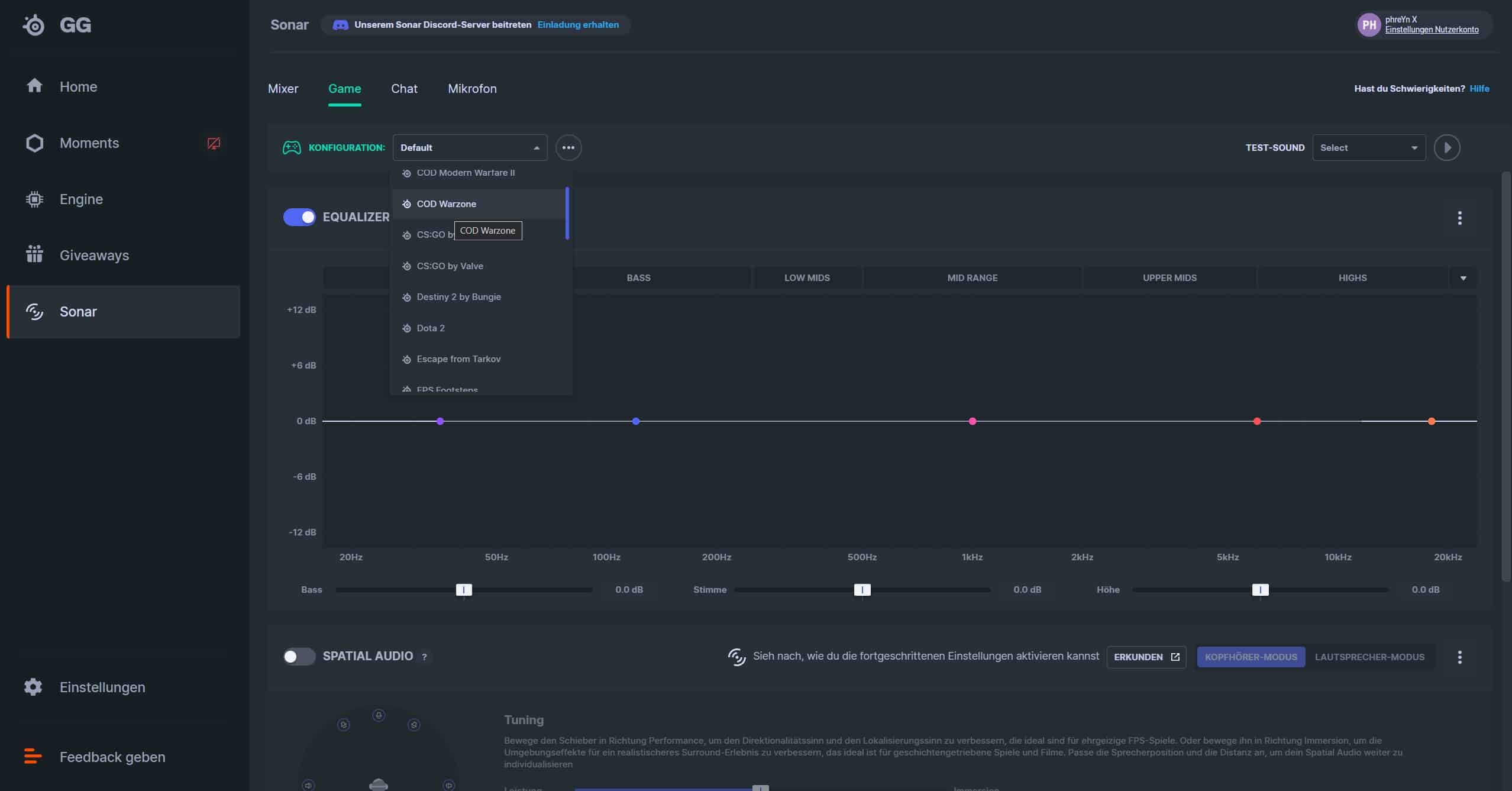This screenshot has height=791, width=1512.
Task: Switch to the Mikrofon tab
Action: tap(471, 89)
